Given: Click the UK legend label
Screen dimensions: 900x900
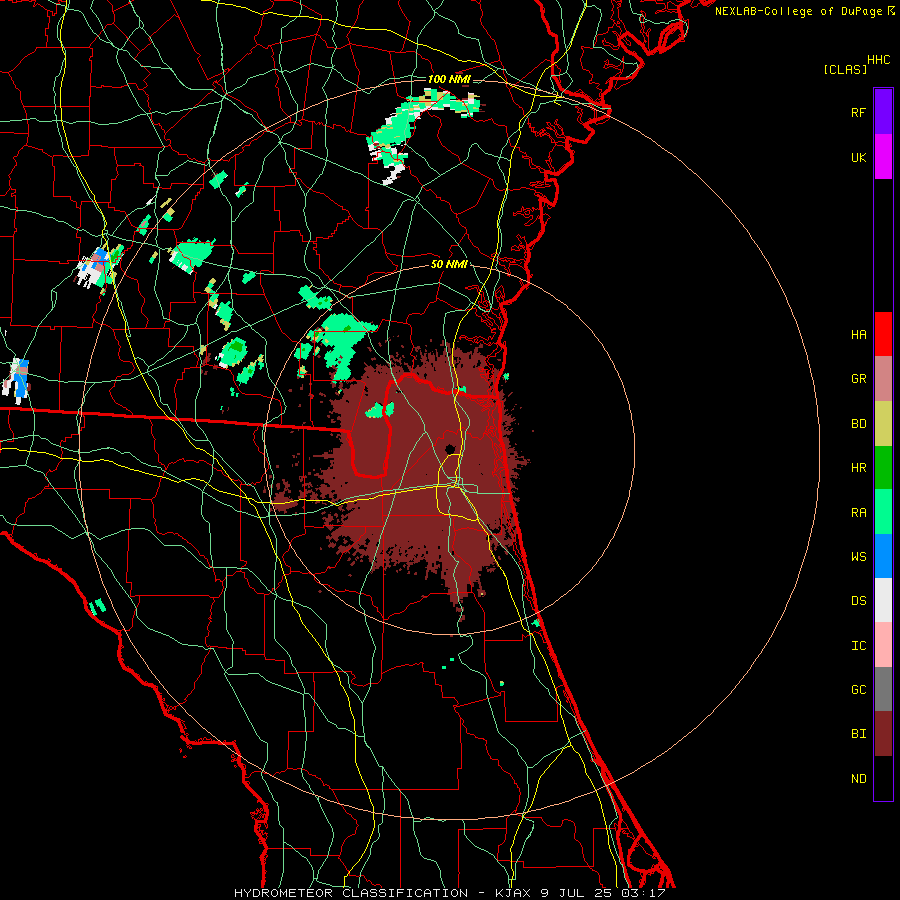Looking at the screenshot, I should 858,157.
